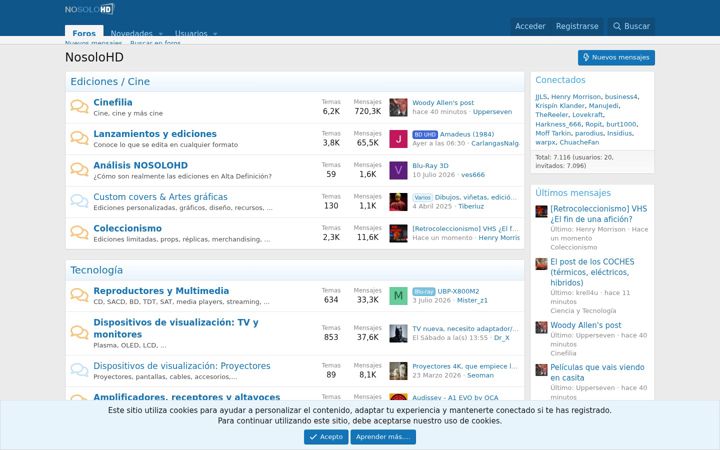Click the Nuevos mensajes blue button
Screen dimensions: 720x450
coord(616,57)
